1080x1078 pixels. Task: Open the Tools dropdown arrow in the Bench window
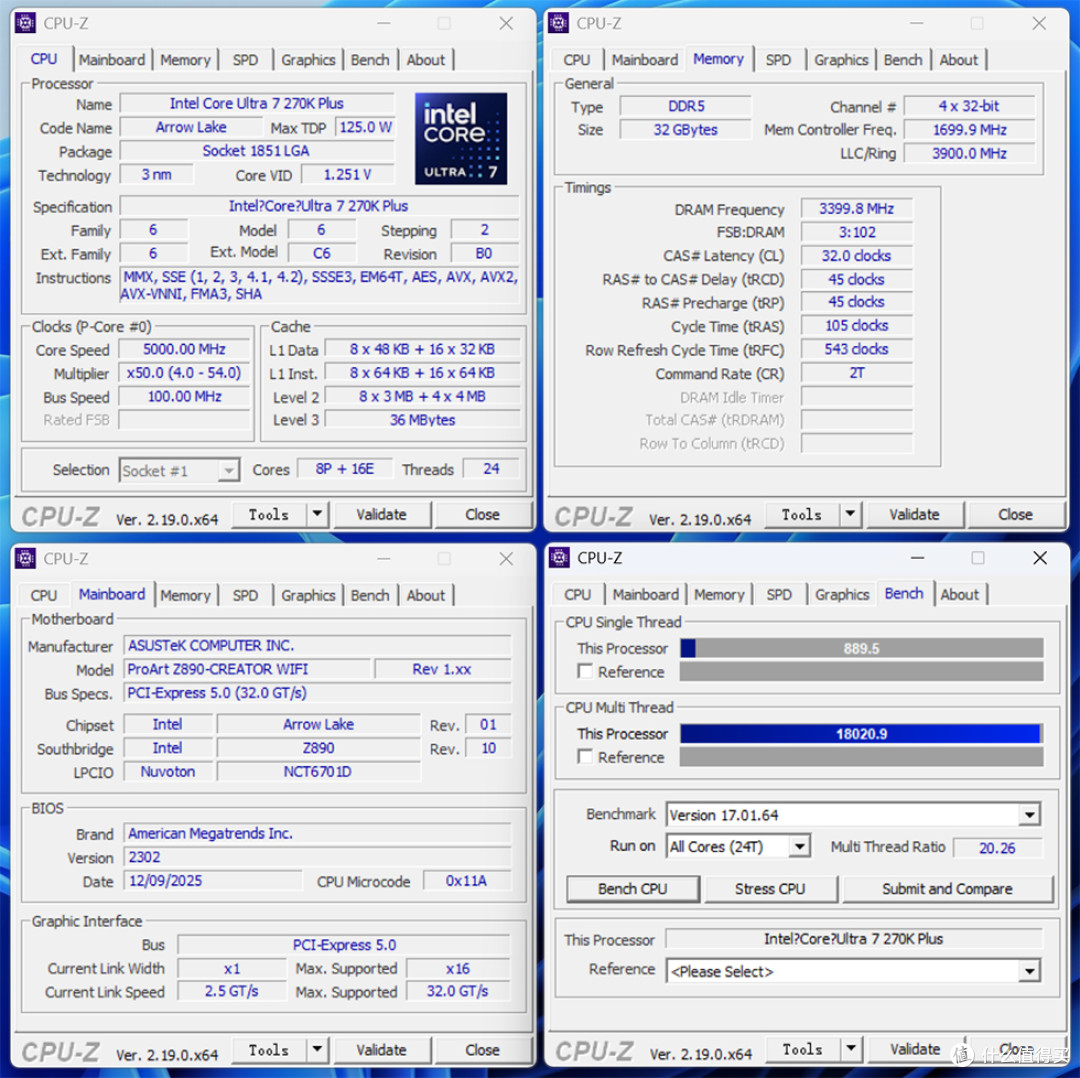(851, 1048)
